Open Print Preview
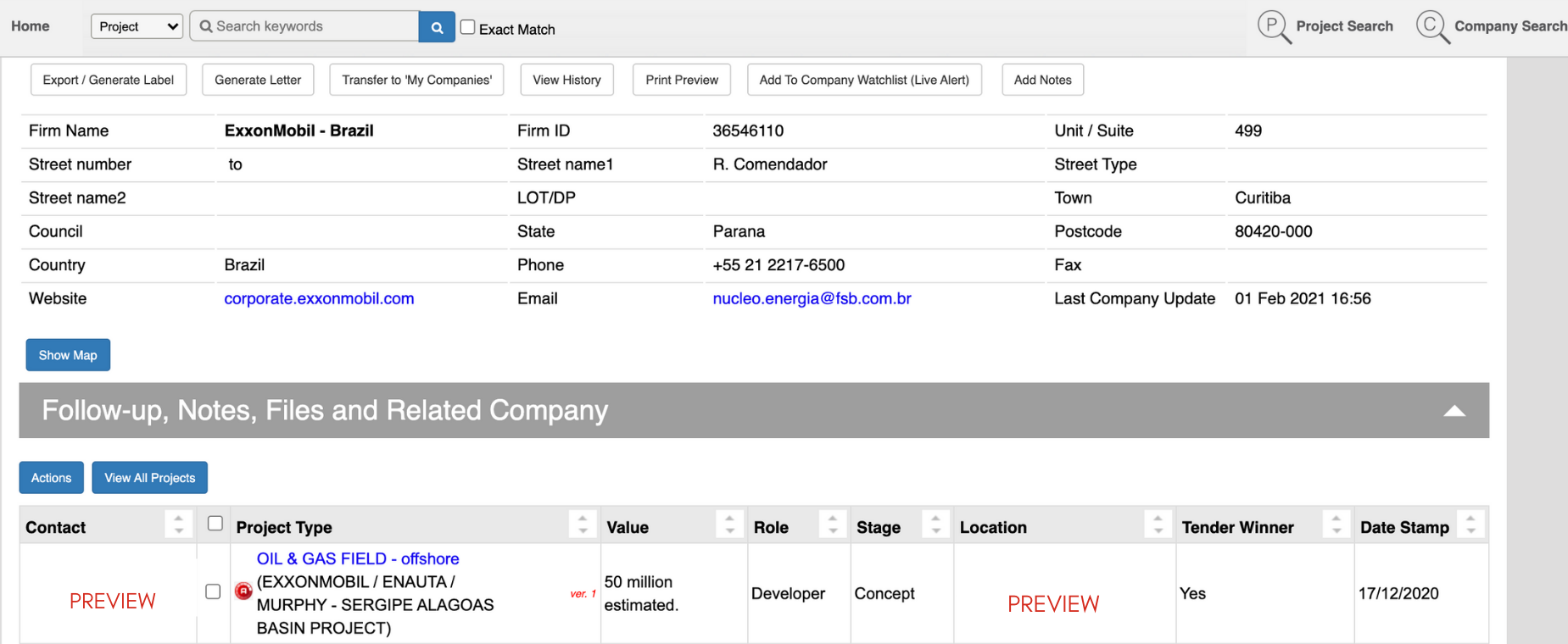This screenshot has width=1568, height=644. [682, 80]
